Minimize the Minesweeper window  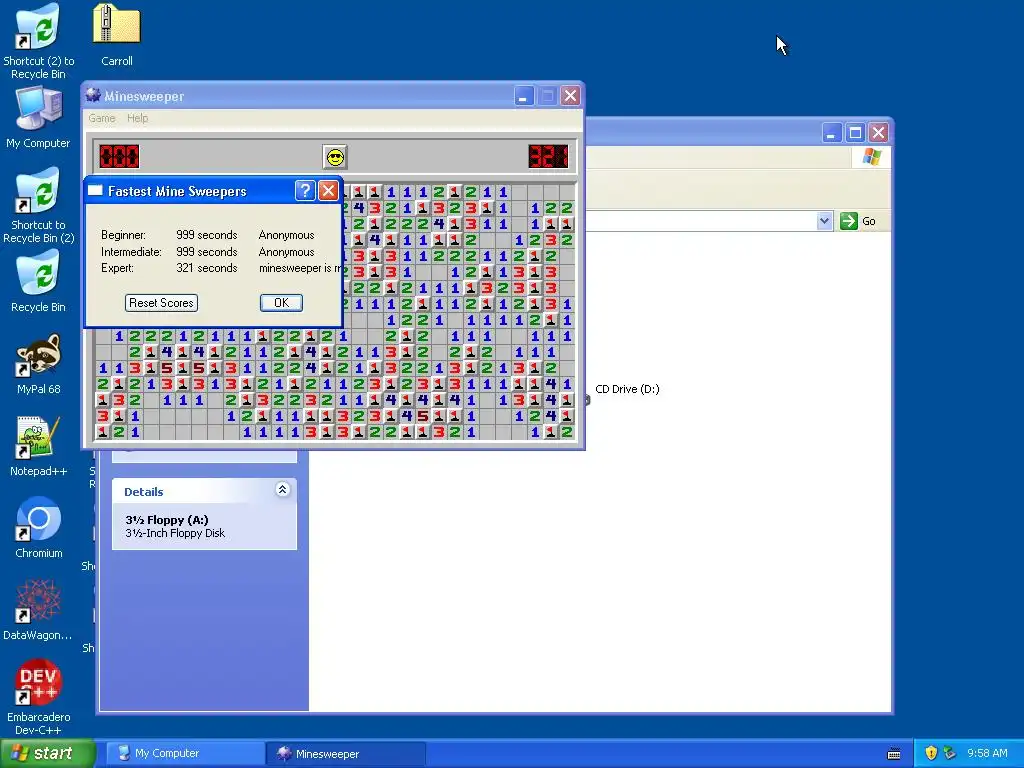pos(523,96)
